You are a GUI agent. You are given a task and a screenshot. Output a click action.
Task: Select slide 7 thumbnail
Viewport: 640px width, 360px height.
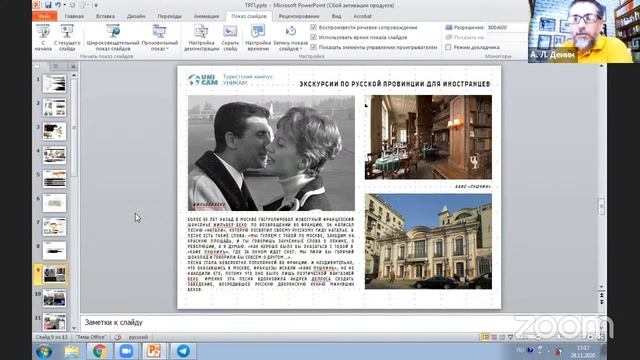(54, 227)
